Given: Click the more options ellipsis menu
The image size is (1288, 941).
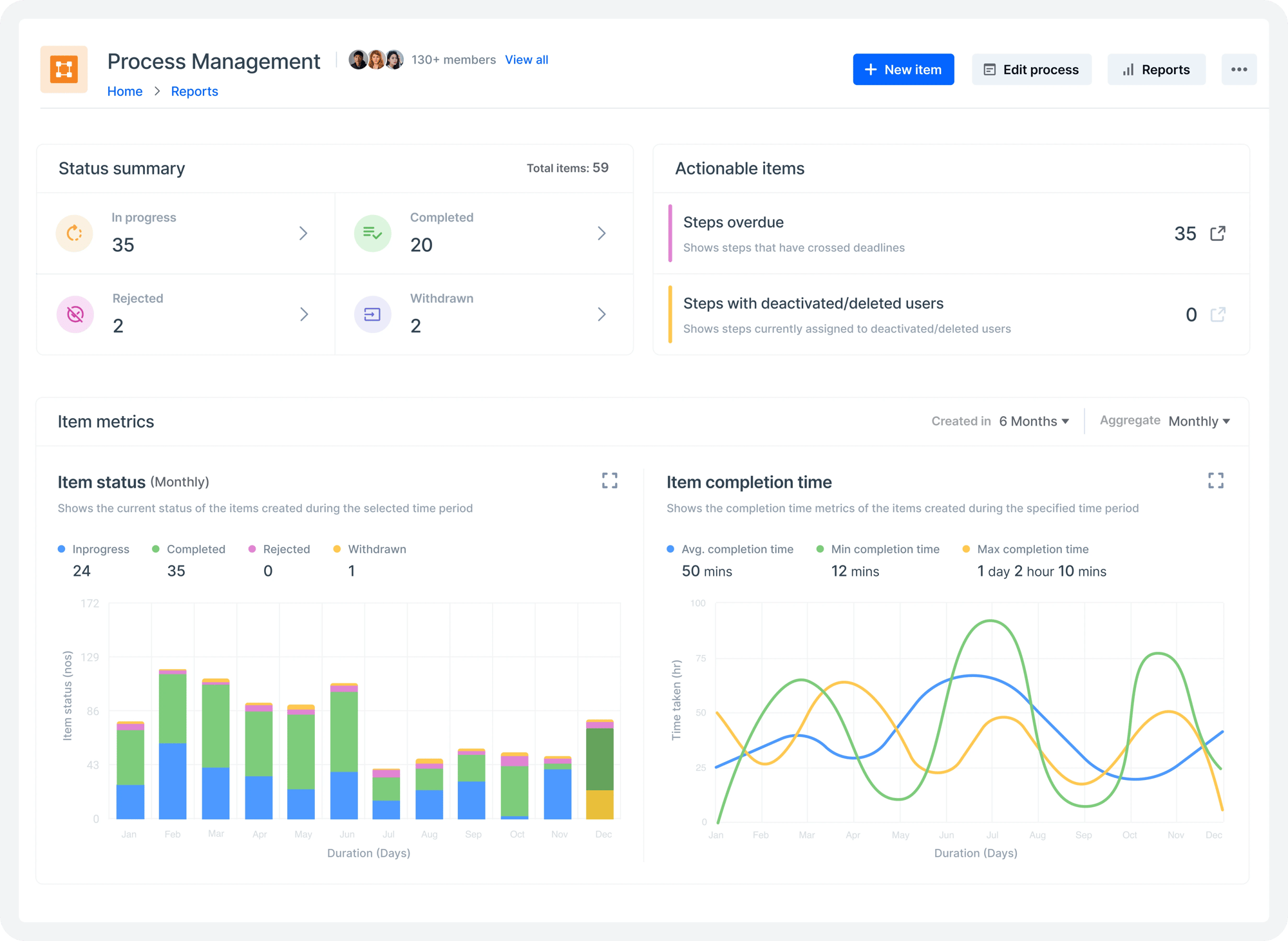Looking at the screenshot, I should pos(1240,69).
